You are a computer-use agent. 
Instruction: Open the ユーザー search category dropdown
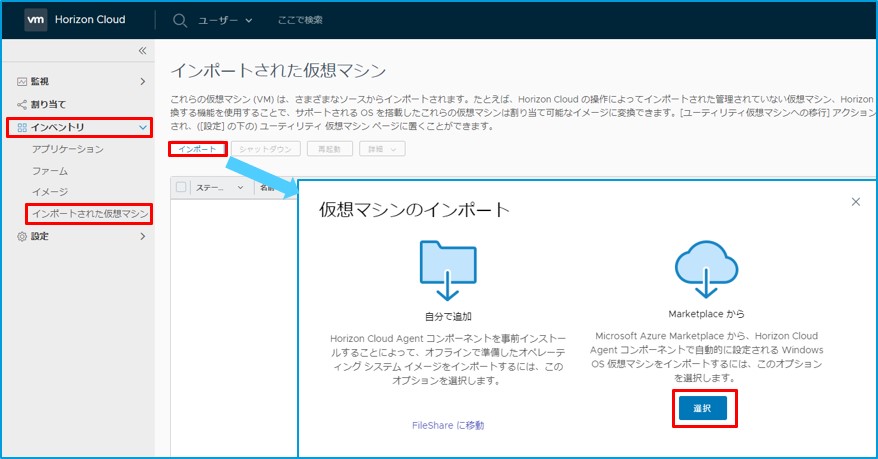(227, 20)
